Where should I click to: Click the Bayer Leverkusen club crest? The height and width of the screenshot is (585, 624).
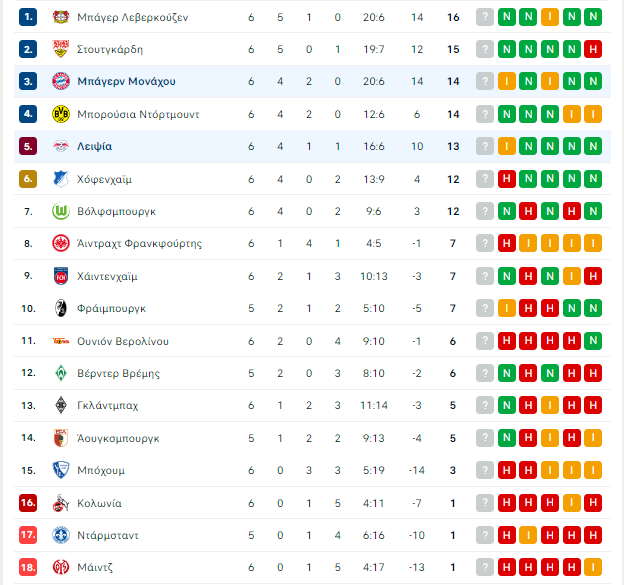click(x=61, y=17)
